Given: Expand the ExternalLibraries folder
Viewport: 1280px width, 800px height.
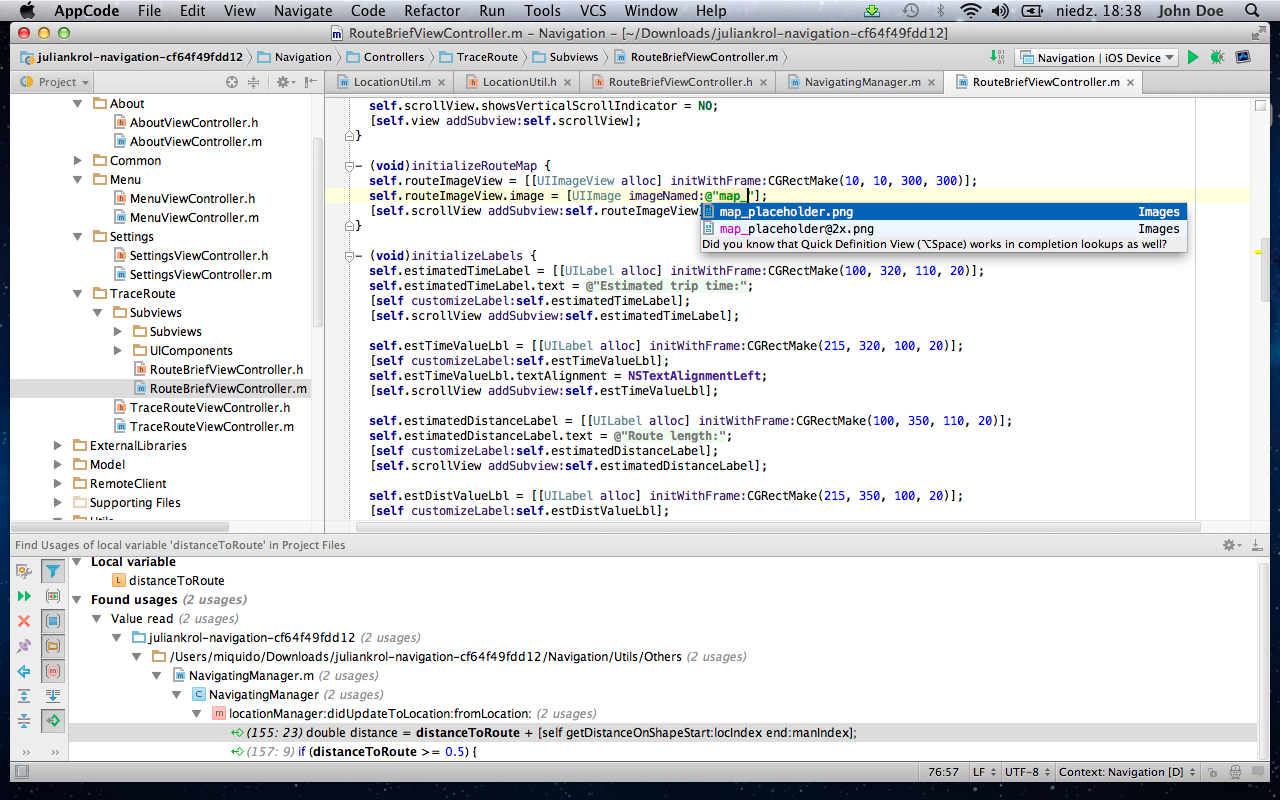Looking at the screenshot, I should 58,445.
